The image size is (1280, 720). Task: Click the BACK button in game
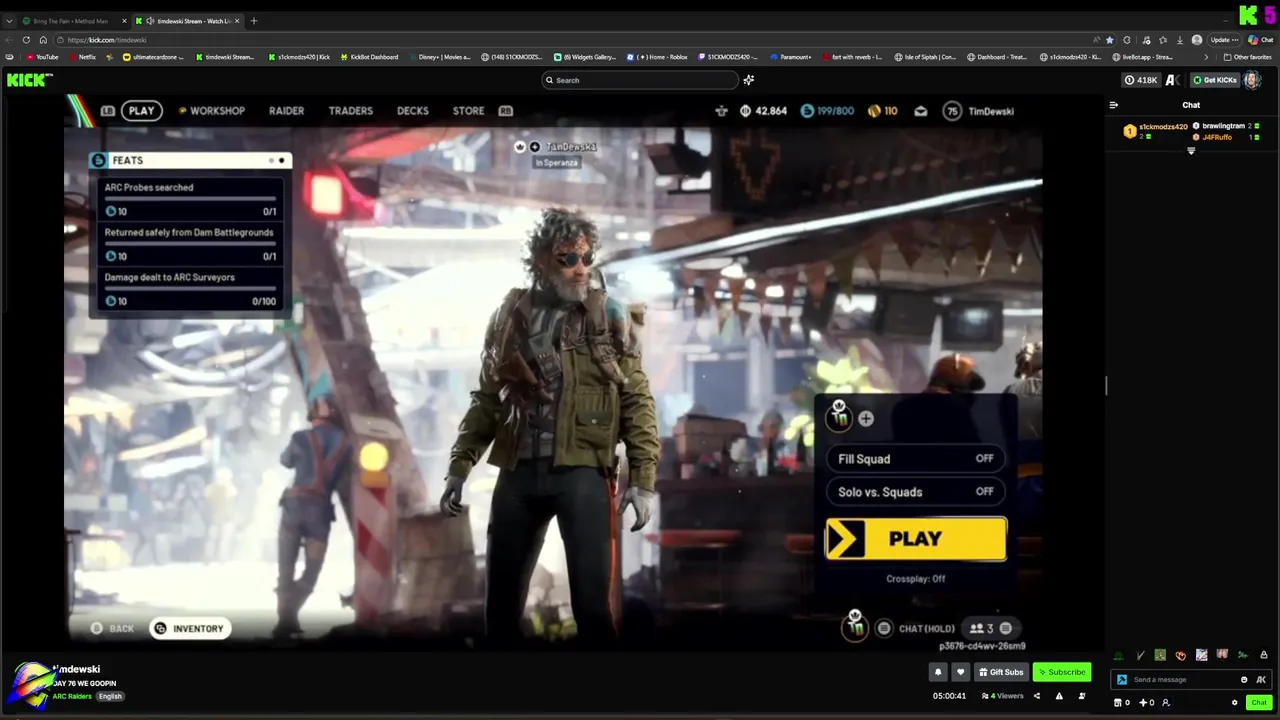(112, 628)
